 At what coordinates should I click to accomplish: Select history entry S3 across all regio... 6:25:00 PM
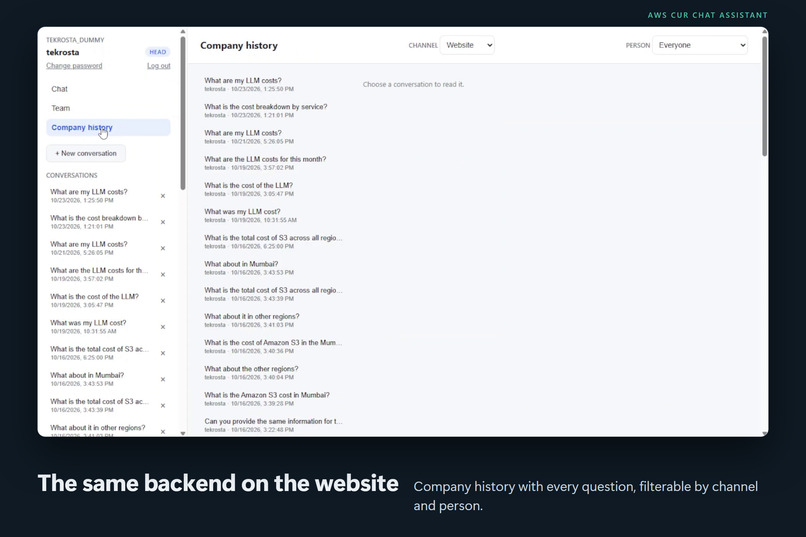(273, 242)
